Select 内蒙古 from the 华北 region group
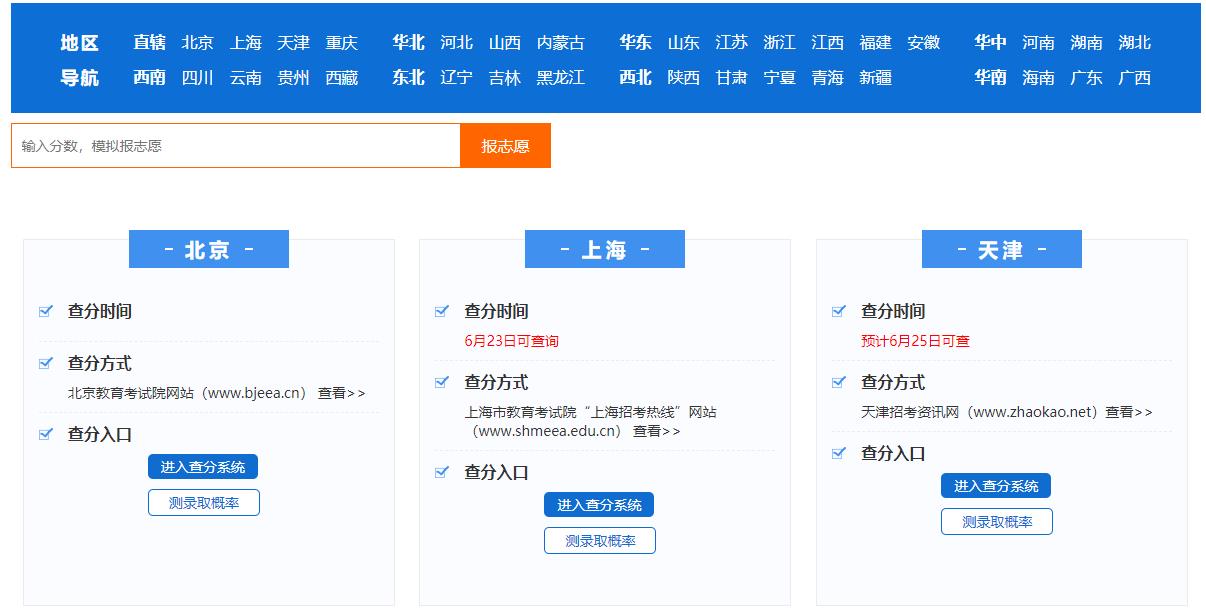 [x=560, y=43]
